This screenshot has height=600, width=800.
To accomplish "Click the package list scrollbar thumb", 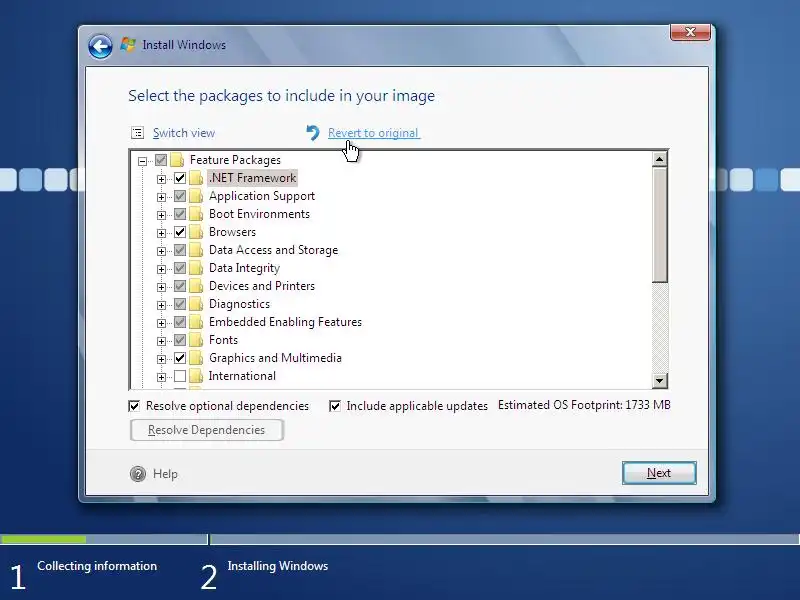I will point(659,224).
